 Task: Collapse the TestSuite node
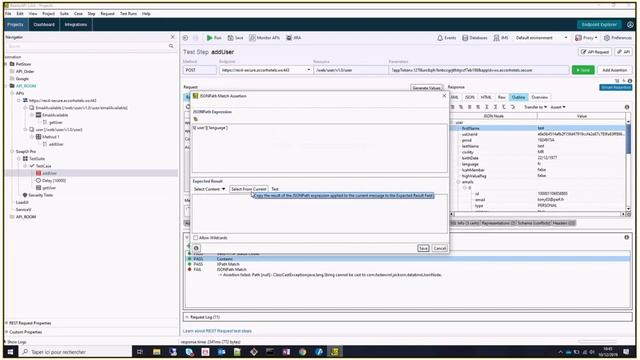(x=19, y=158)
